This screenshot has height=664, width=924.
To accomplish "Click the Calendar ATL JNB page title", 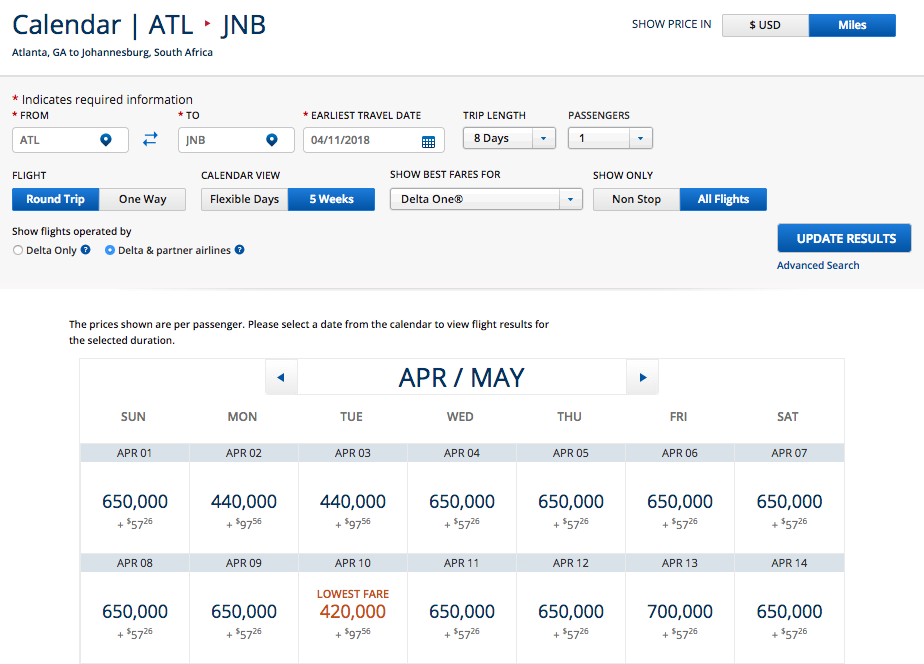I will 139,25.
